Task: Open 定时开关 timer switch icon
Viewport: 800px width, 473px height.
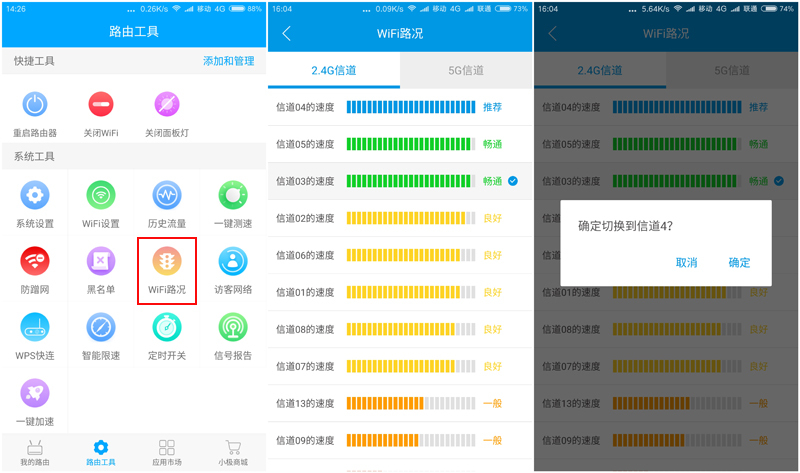Action: click(x=166, y=328)
